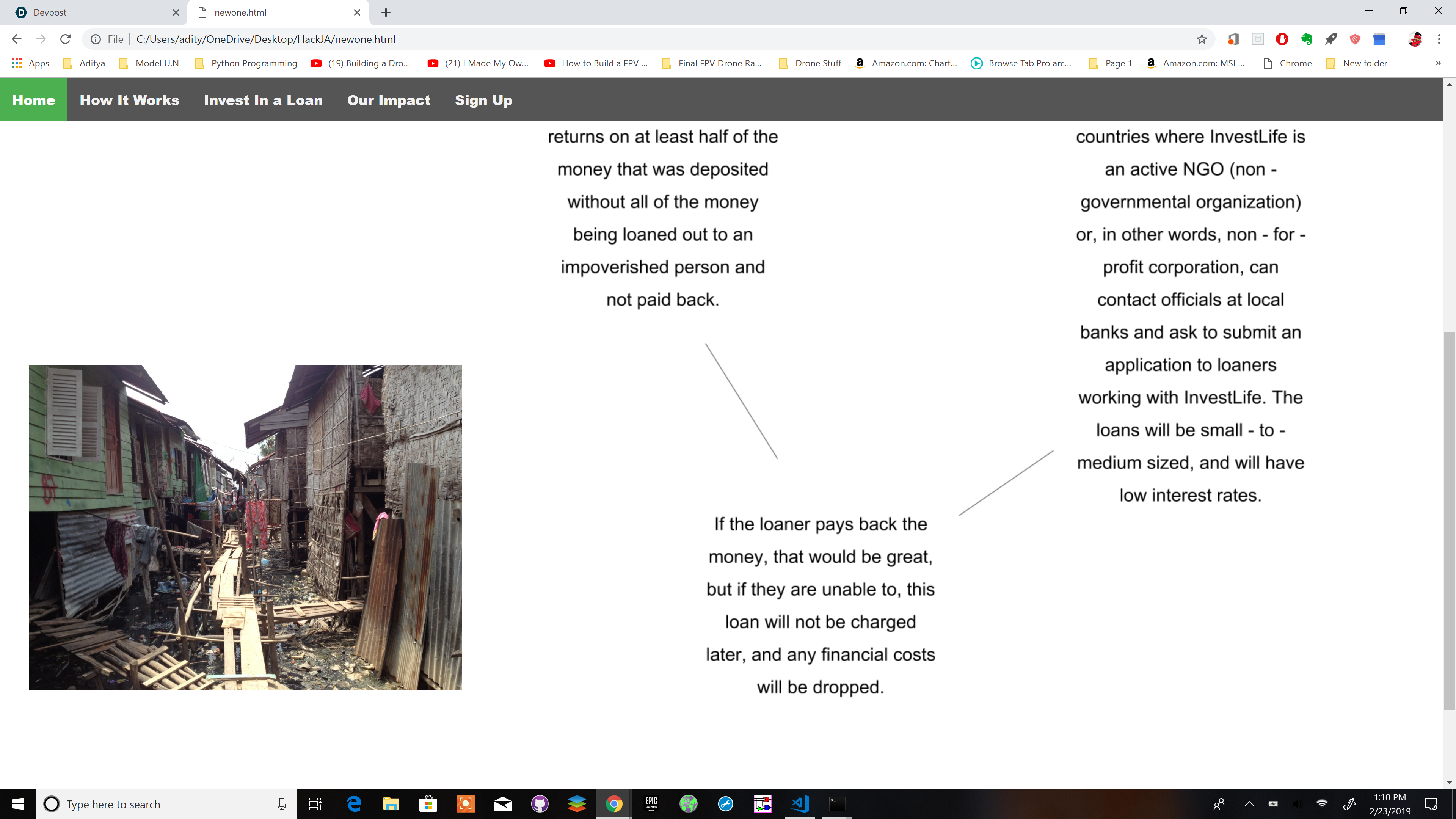Show hidden system tray icons
Image resolution: width=1456 pixels, height=819 pixels.
(1249, 804)
